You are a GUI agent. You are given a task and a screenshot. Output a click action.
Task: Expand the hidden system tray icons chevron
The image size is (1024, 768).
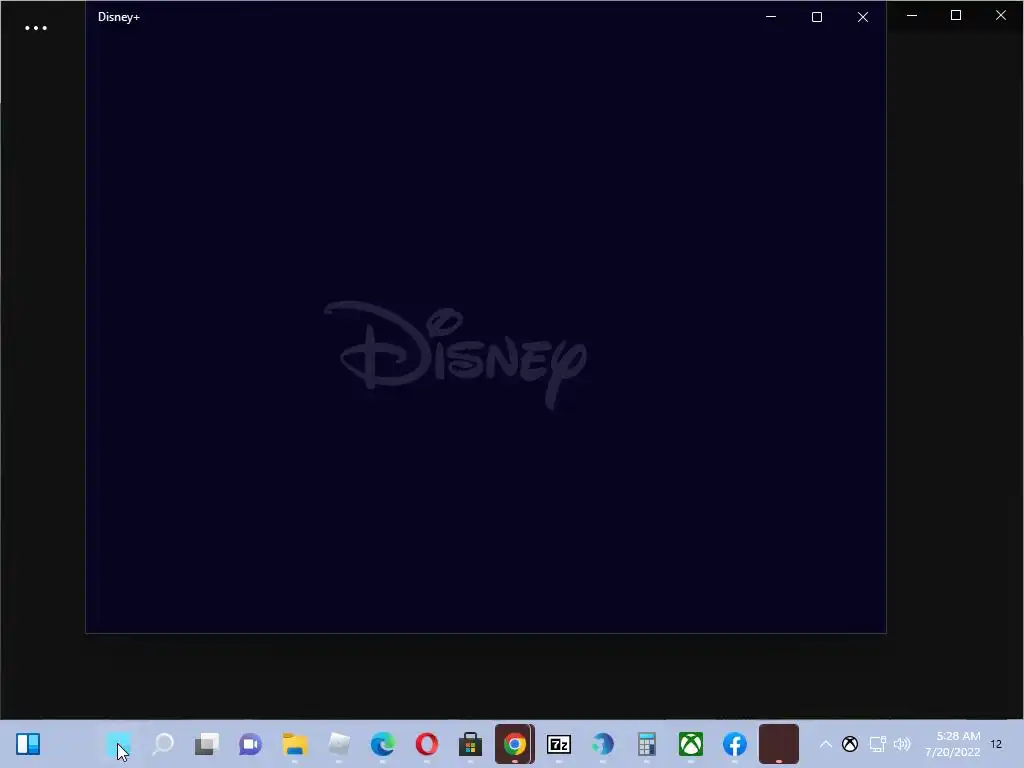click(825, 744)
